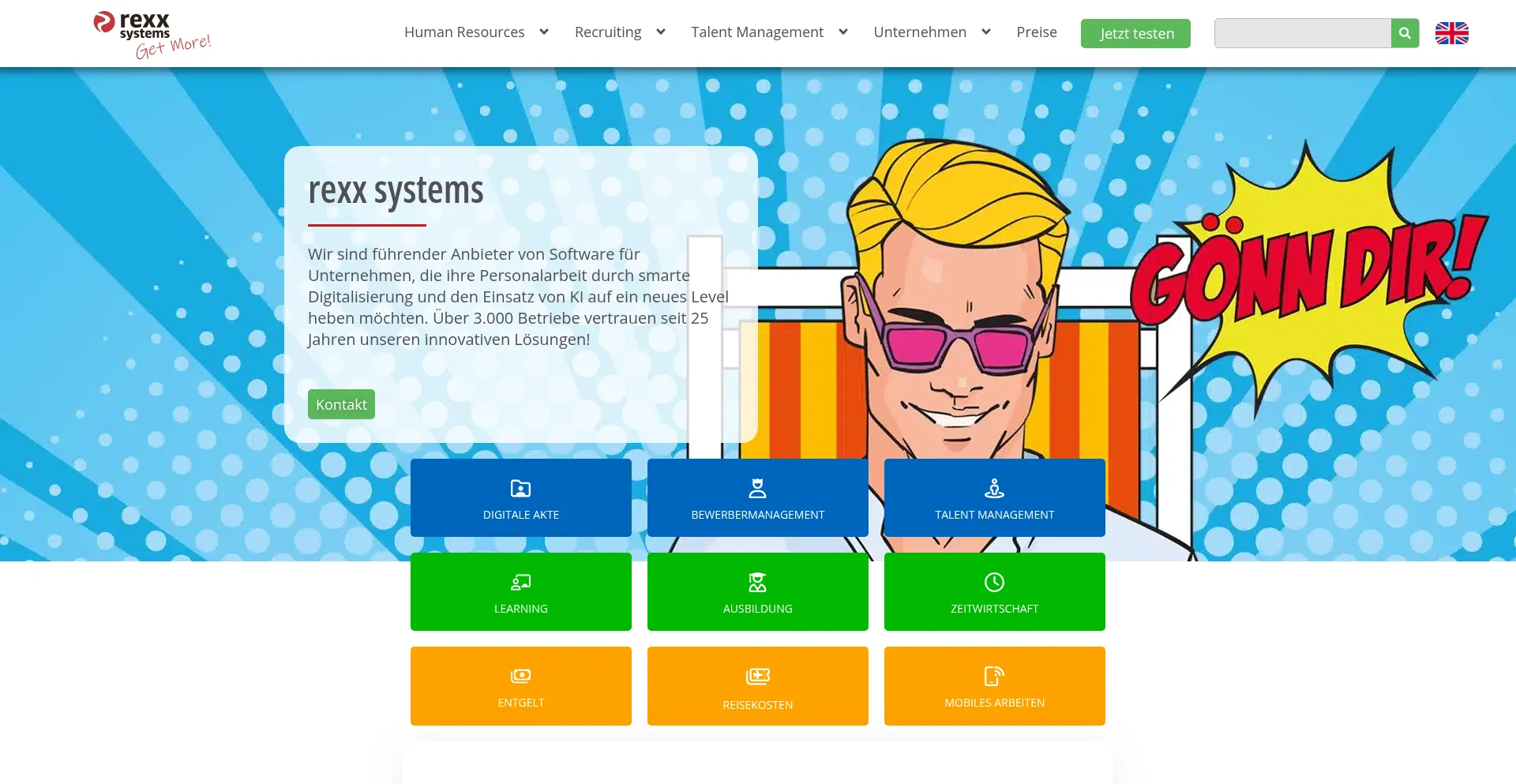Expand the Talent Management dropdown arrow

pos(843,32)
